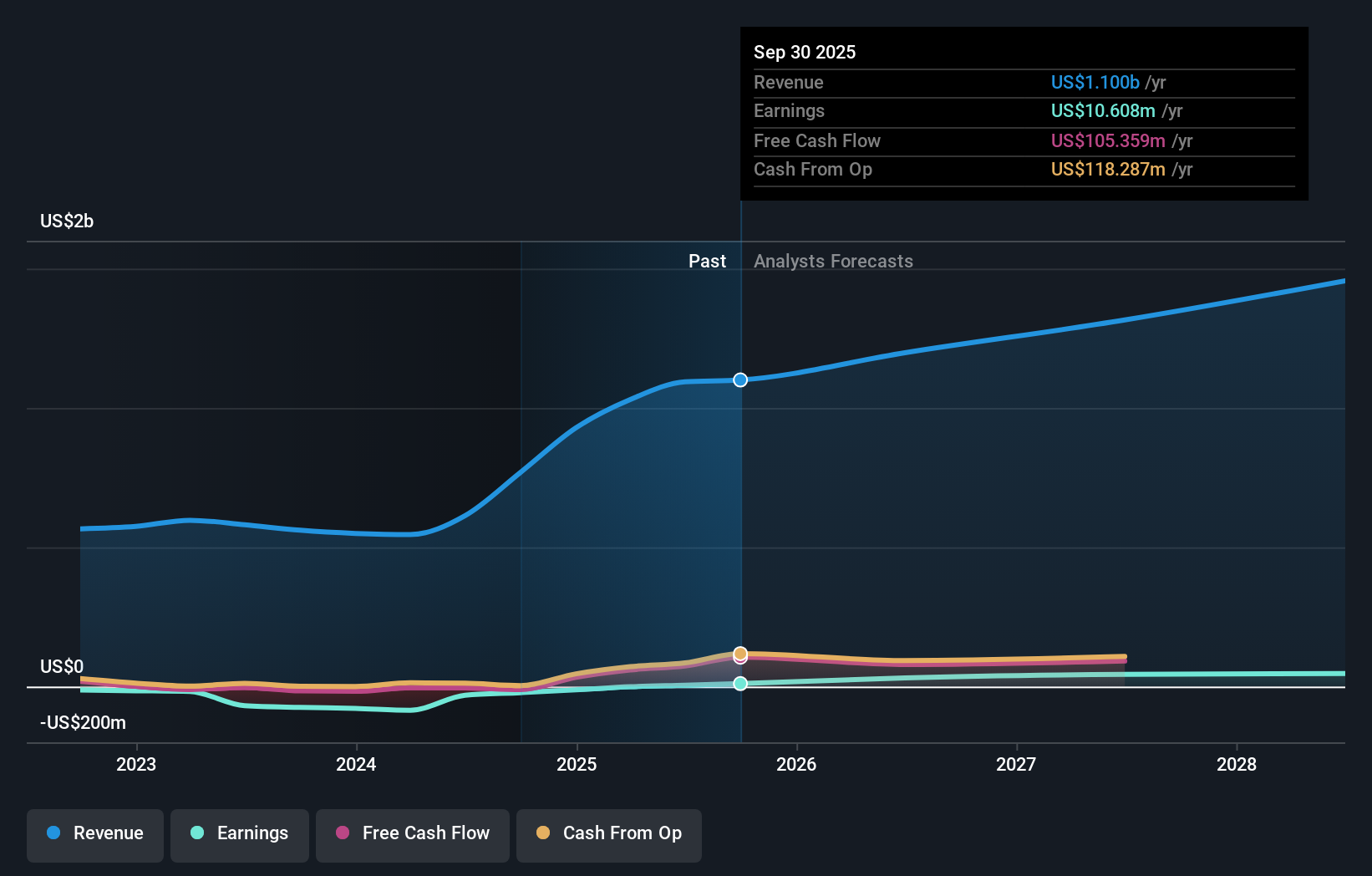Switch to the Analysts Forecasts section
The height and width of the screenshot is (876, 1372).
tap(833, 261)
